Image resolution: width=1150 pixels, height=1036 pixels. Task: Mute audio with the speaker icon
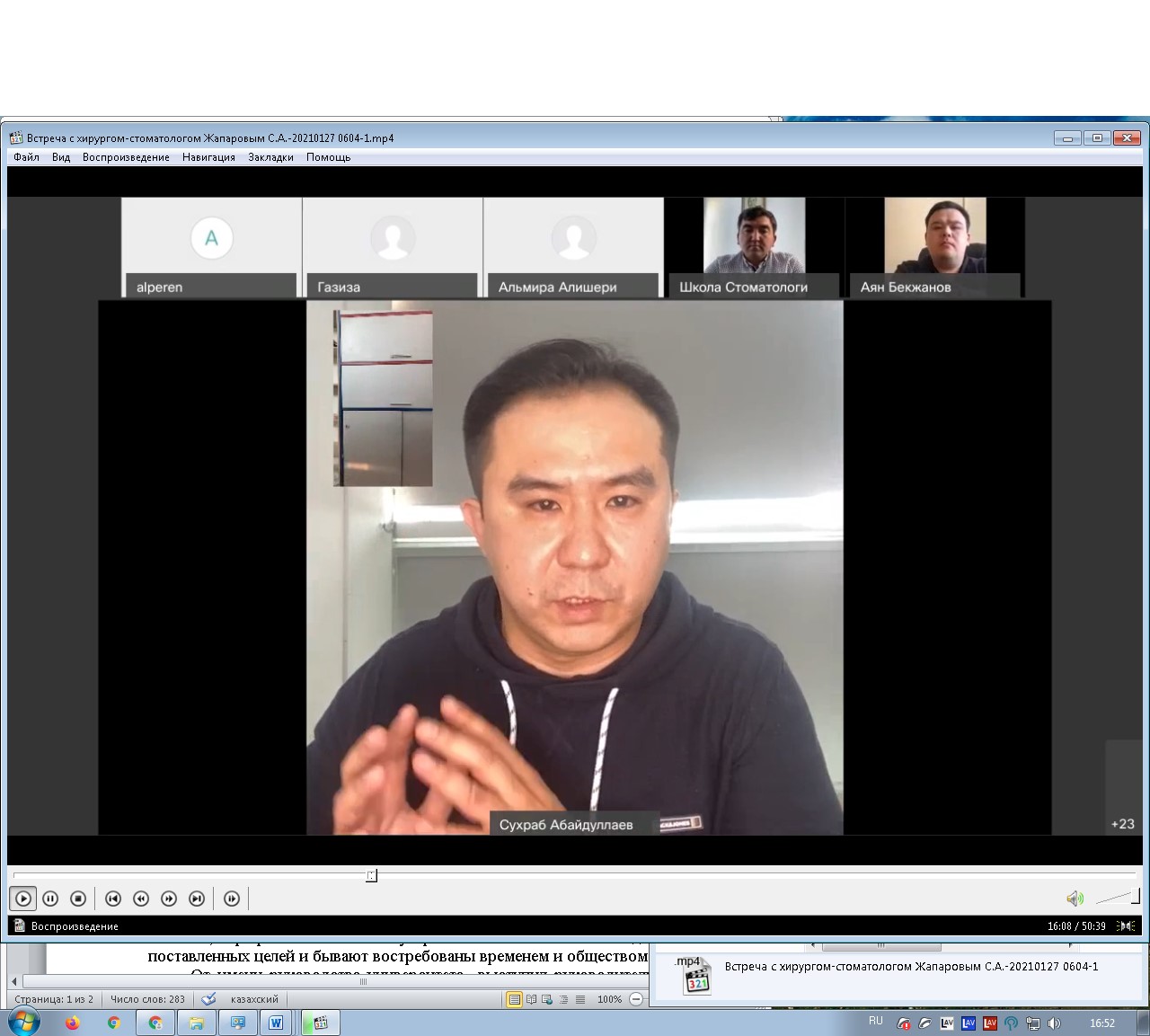point(1075,899)
